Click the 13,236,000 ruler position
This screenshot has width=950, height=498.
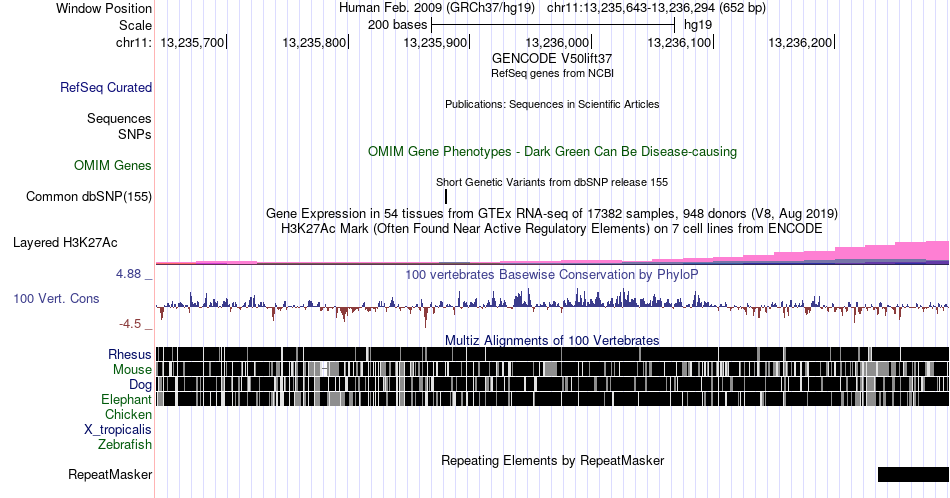pyautogui.click(x=557, y=42)
